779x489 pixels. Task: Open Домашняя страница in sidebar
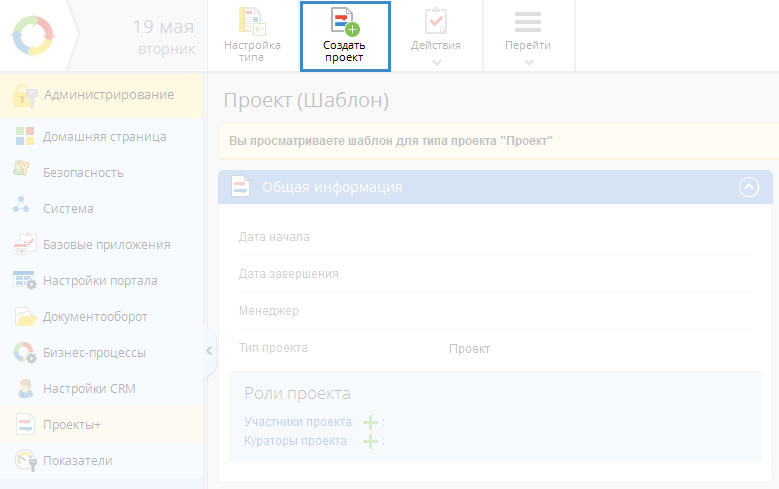pyautogui.click(x=104, y=137)
